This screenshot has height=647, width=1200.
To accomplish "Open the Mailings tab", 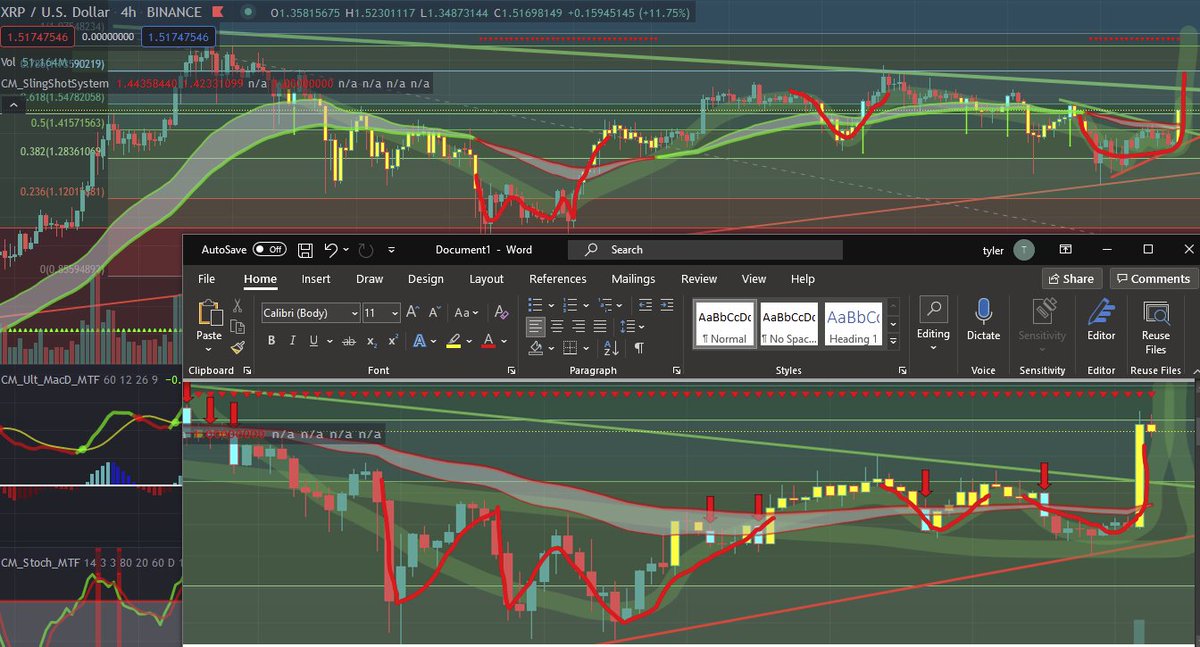I will [633, 279].
